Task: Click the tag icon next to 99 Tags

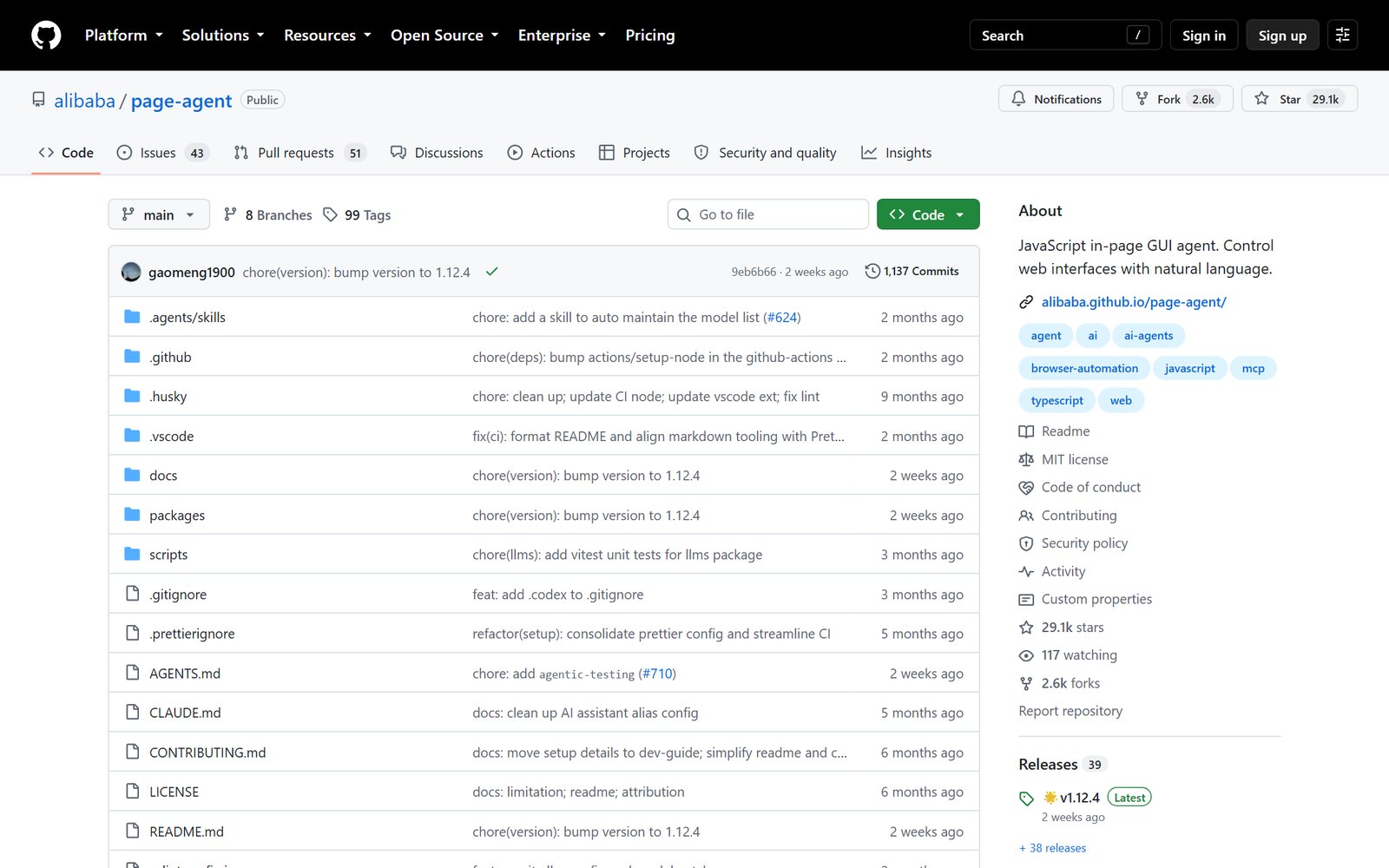Action: [x=330, y=214]
